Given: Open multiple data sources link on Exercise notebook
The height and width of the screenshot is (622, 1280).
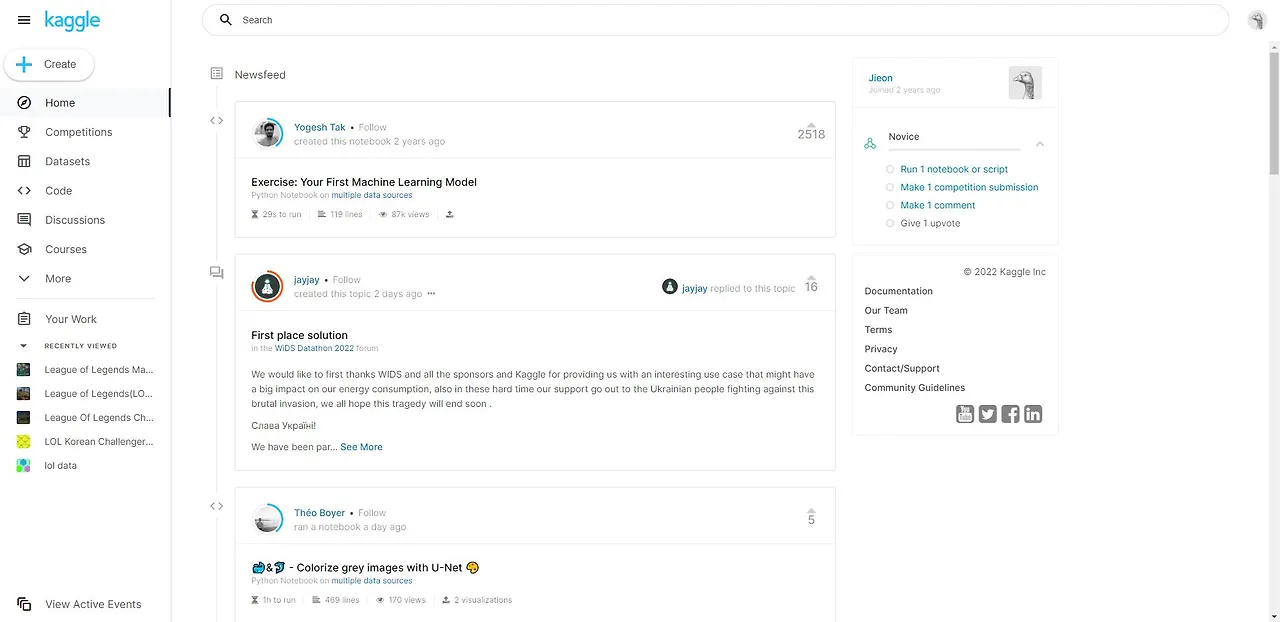Looking at the screenshot, I should pyautogui.click(x=372, y=195).
